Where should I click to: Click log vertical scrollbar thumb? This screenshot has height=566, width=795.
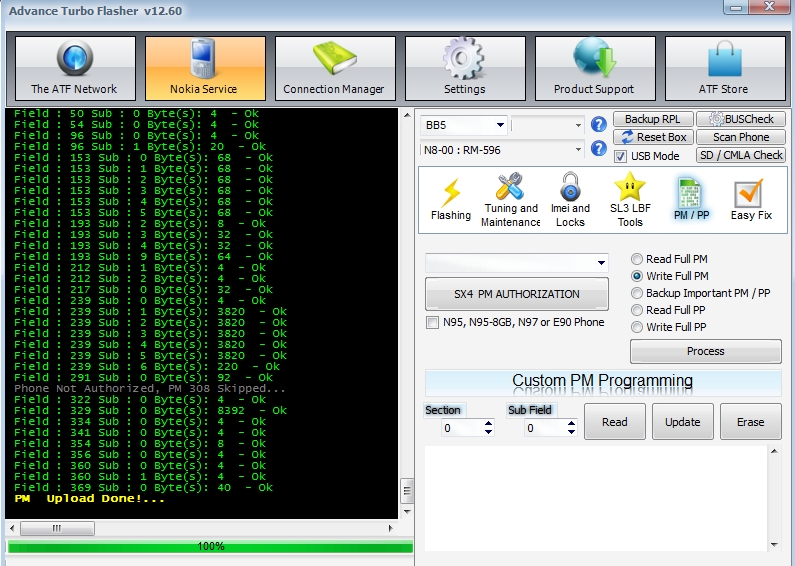(407, 490)
